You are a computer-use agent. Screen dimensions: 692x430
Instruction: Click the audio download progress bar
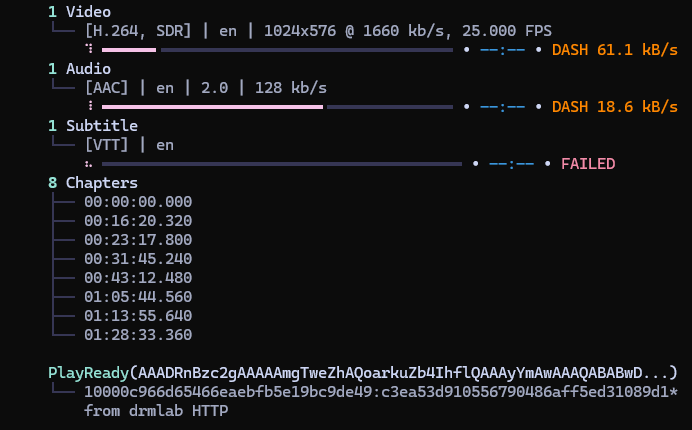point(277,107)
